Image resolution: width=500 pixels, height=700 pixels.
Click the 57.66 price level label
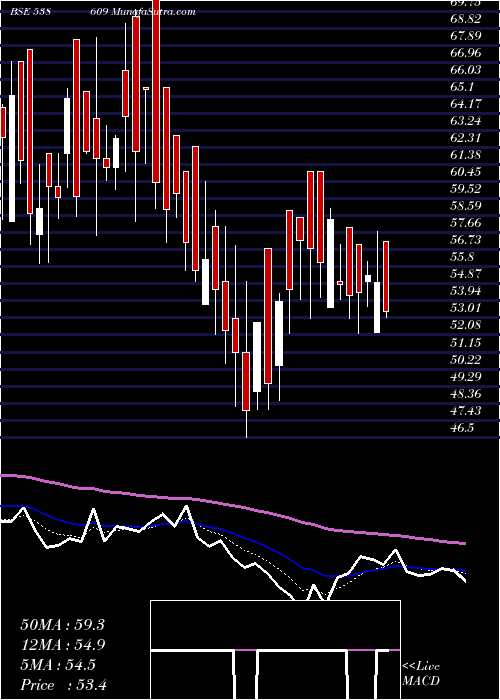[x=466, y=222]
